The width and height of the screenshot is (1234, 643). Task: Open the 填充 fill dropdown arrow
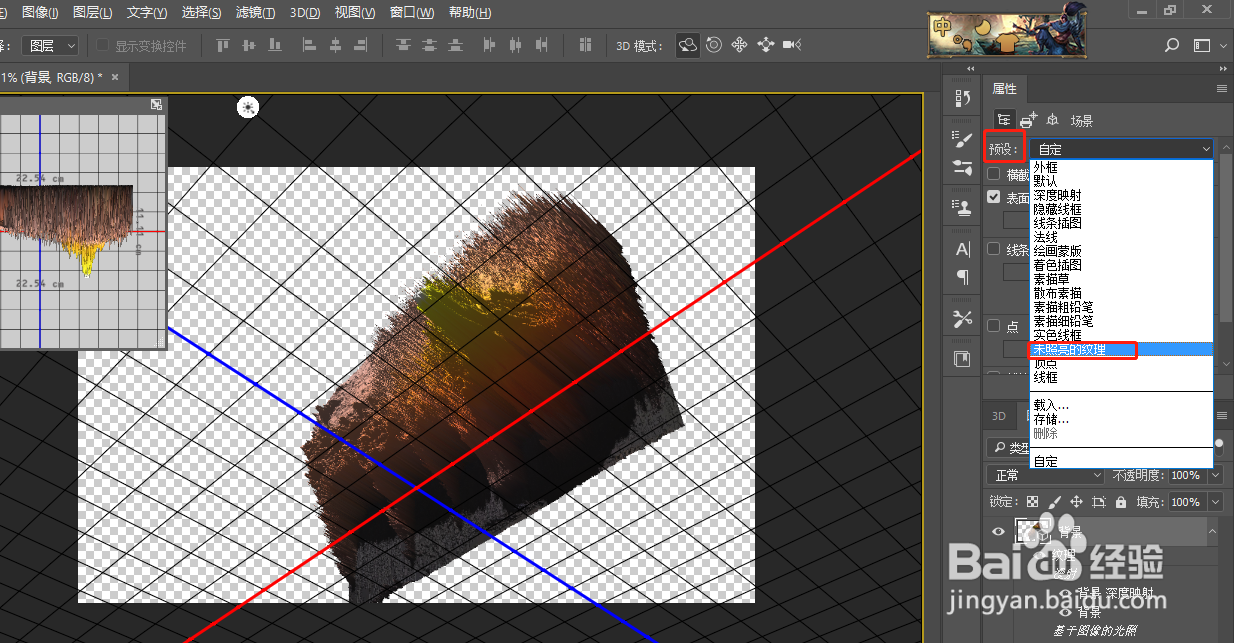pyautogui.click(x=1215, y=502)
